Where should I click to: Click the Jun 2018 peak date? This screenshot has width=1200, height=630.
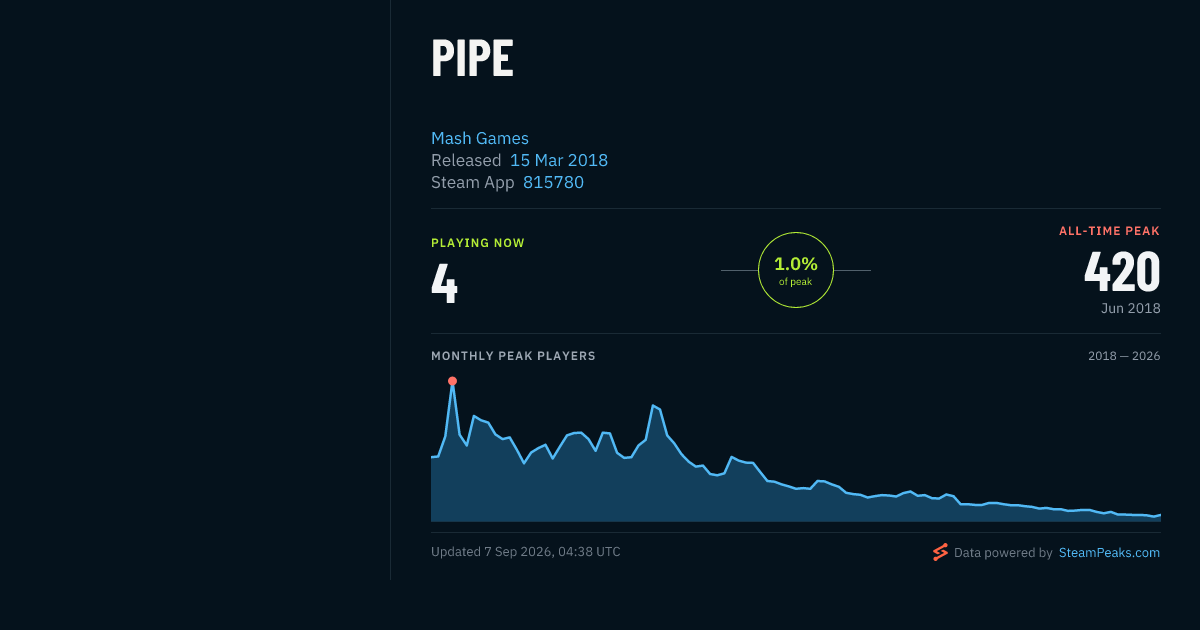pos(1131,308)
